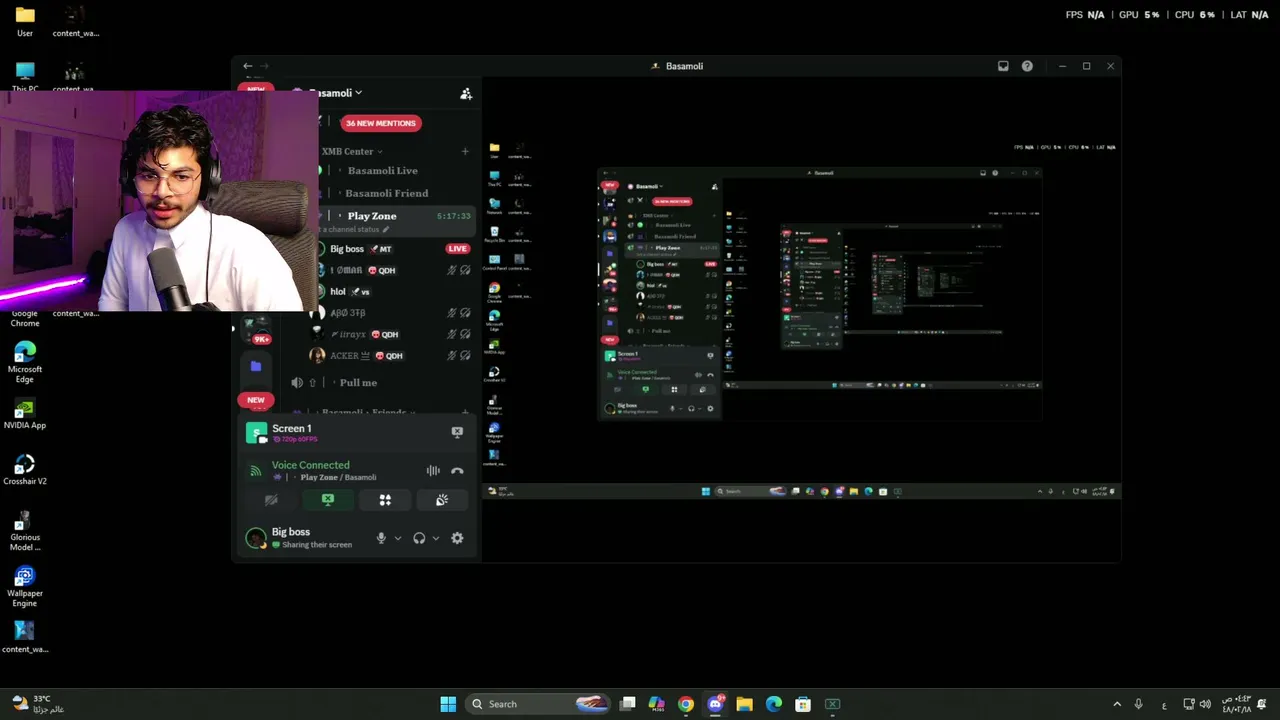Go back with the Discord back arrow

248,66
